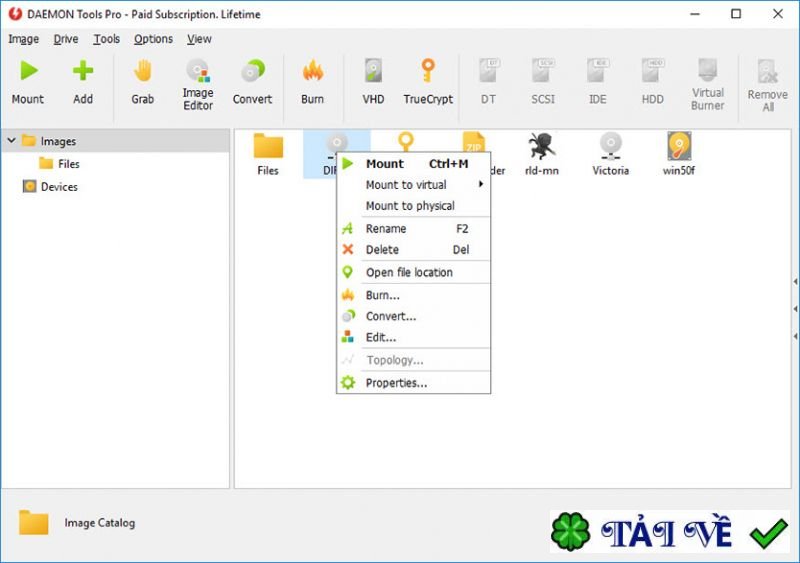The width and height of the screenshot is (800, 563).
Task: Select Files in the sidebar tree
Action: [68, 164]
